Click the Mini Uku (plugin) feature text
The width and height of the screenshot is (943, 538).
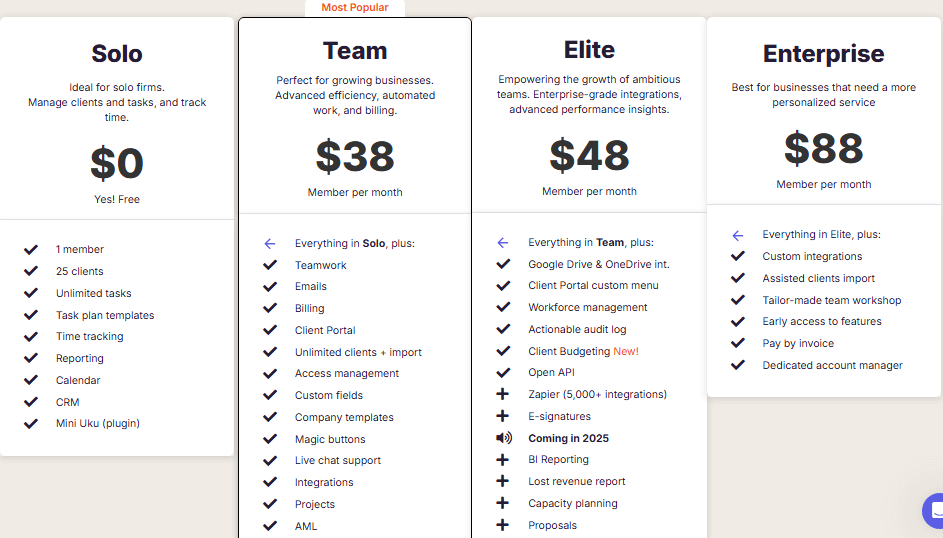[x=98, y=423]
